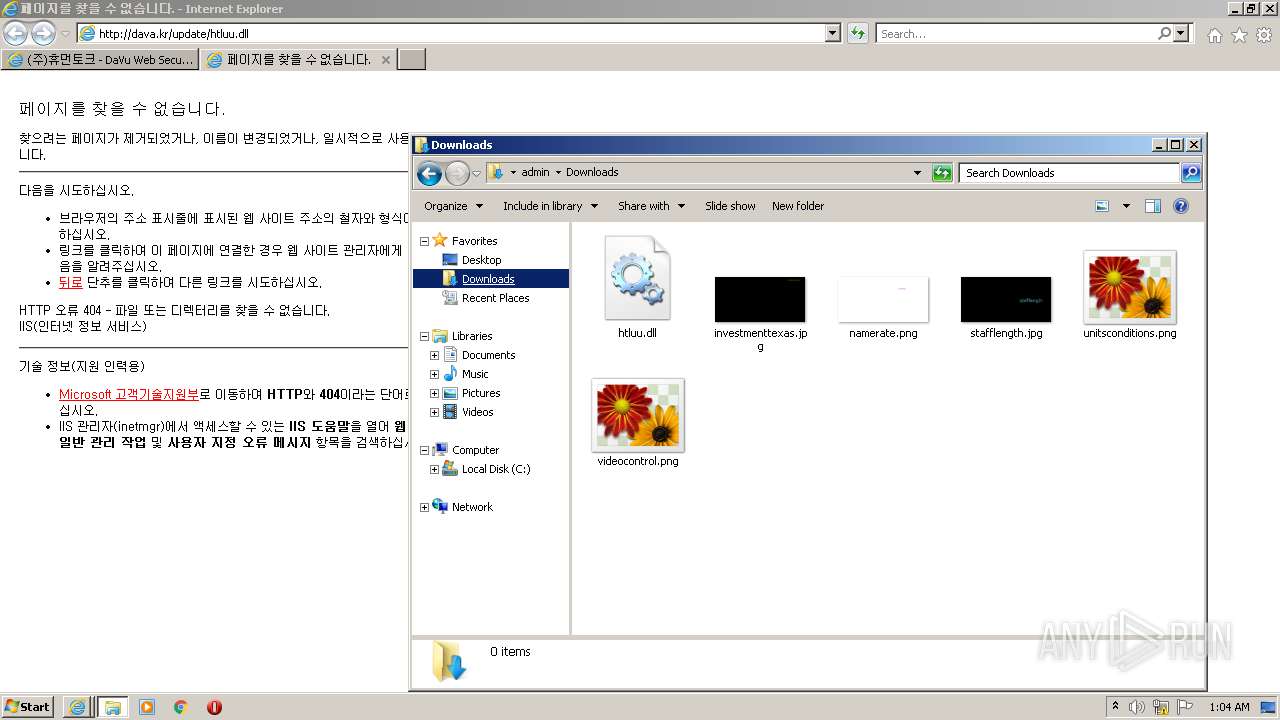Expand the Pictures library node
The height and width of the screenshot is (720, 1280).
[x=434, y=393]
